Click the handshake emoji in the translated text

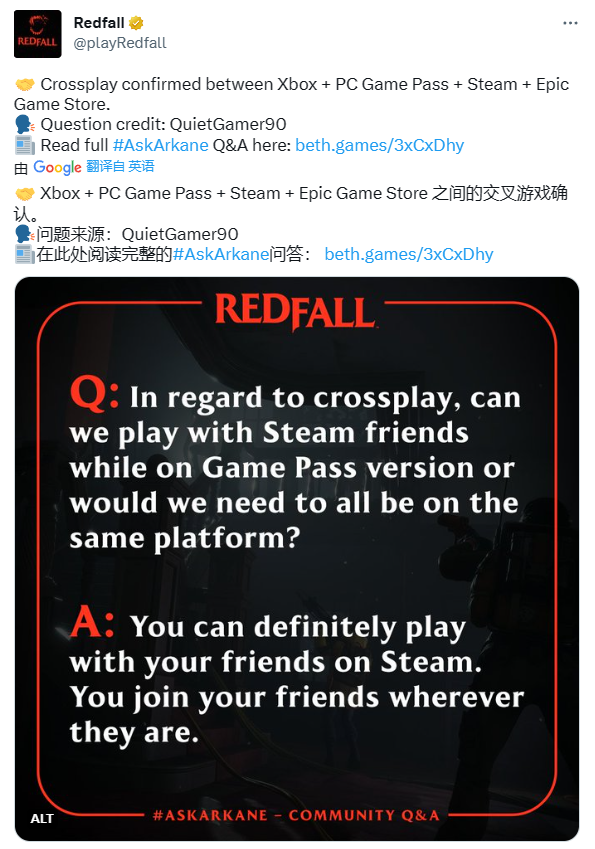click(x=25, y=193)
